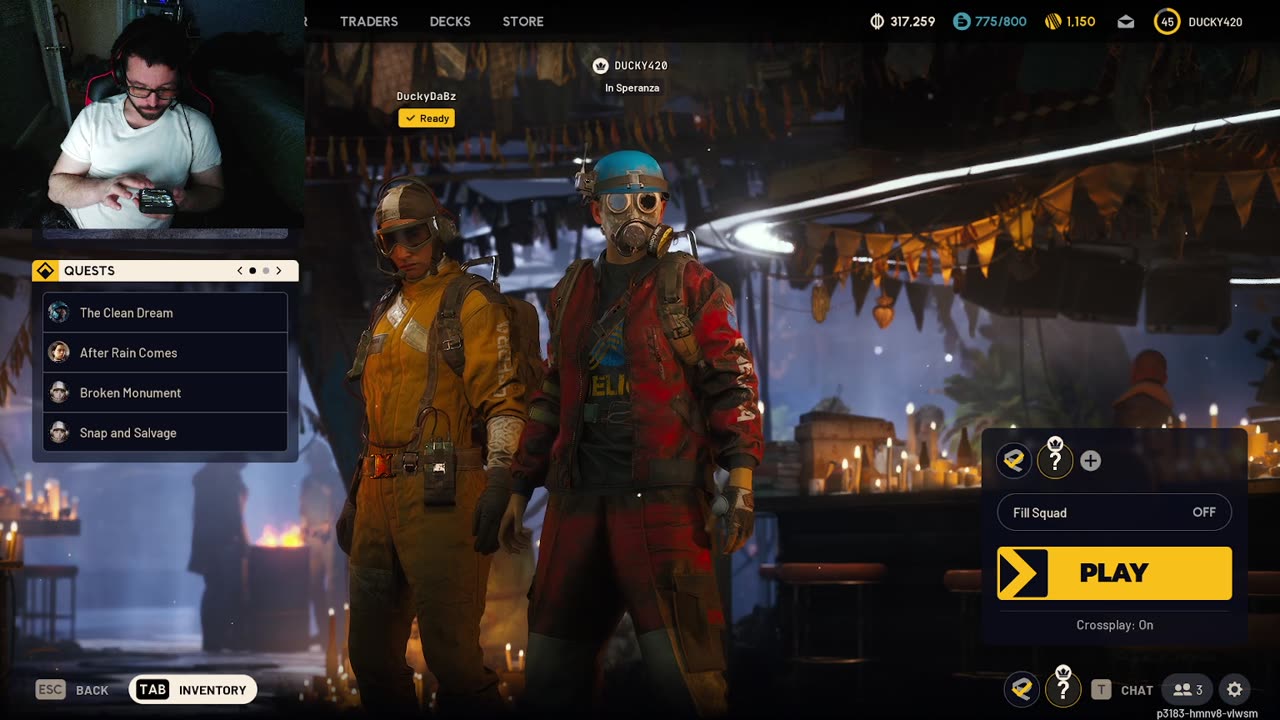Click the QUESTS header emblem icon
Image resolution: width=1280 pixels, height=720 pixels.
click(45, 271)
